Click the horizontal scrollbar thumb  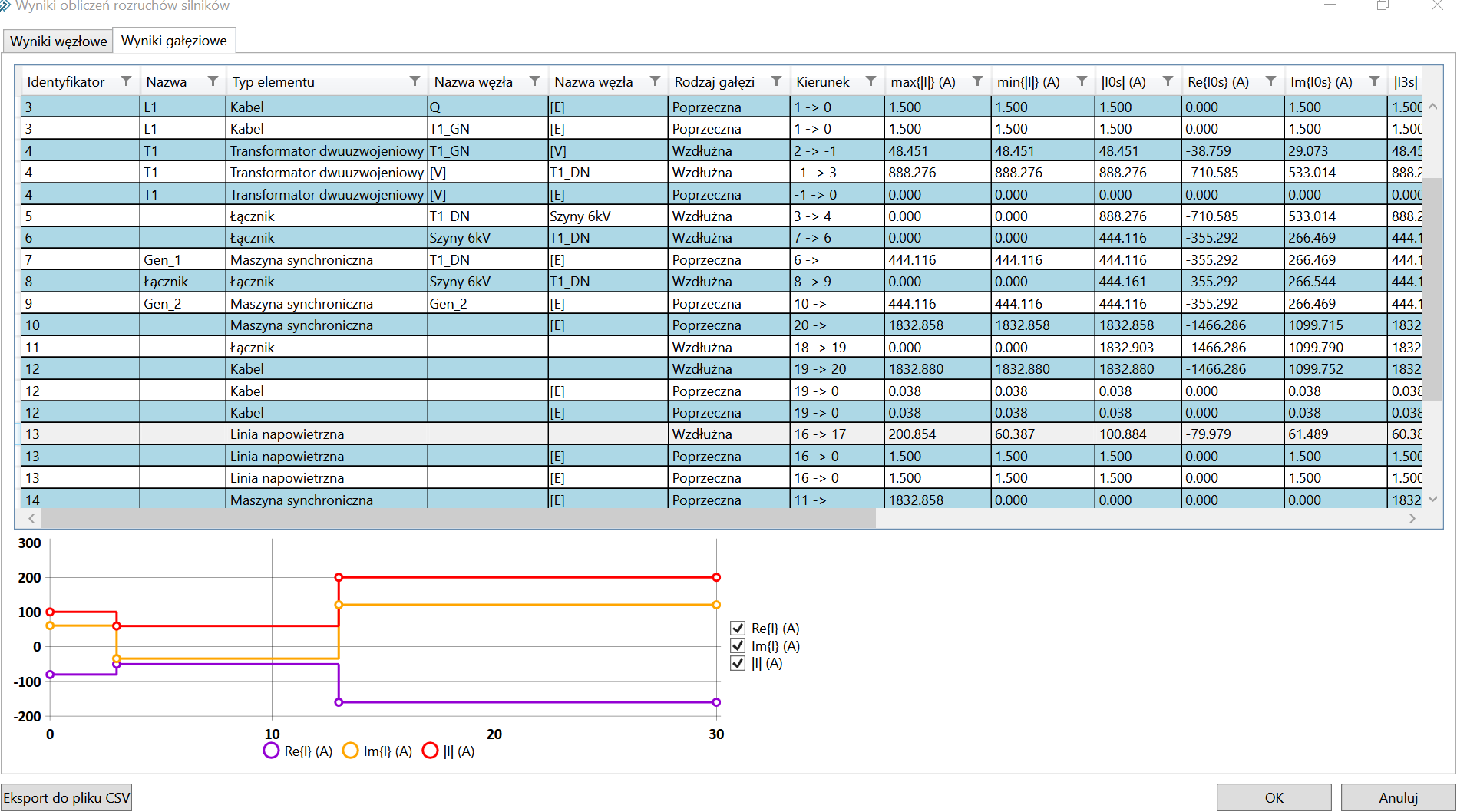point(458,519)
